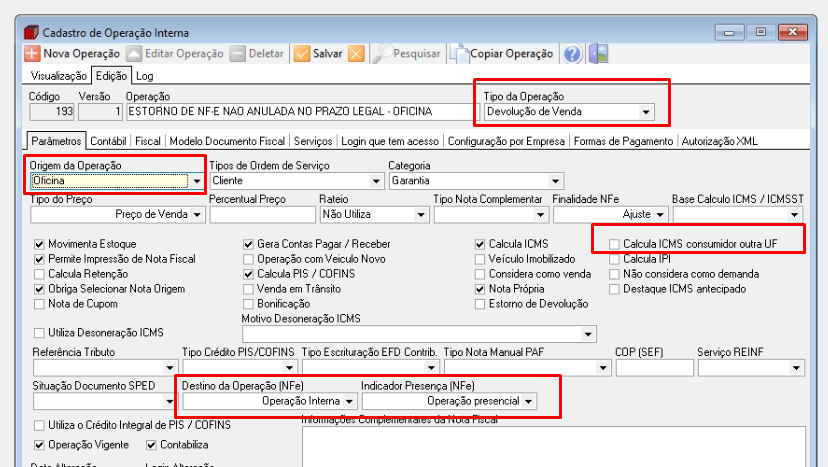Enable Nota de Cupom checkbox
The height and width of the screenshot is (467, 828).
39,304
